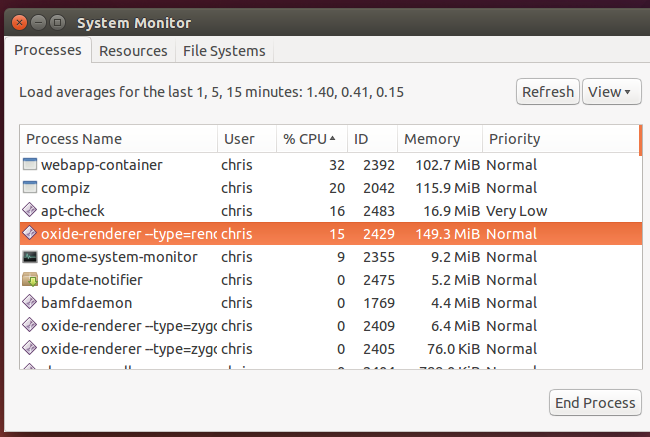This screenshot has height=437, width=650.
Task: Click the gnome-system-monitor icon
Action: [30, 257]
